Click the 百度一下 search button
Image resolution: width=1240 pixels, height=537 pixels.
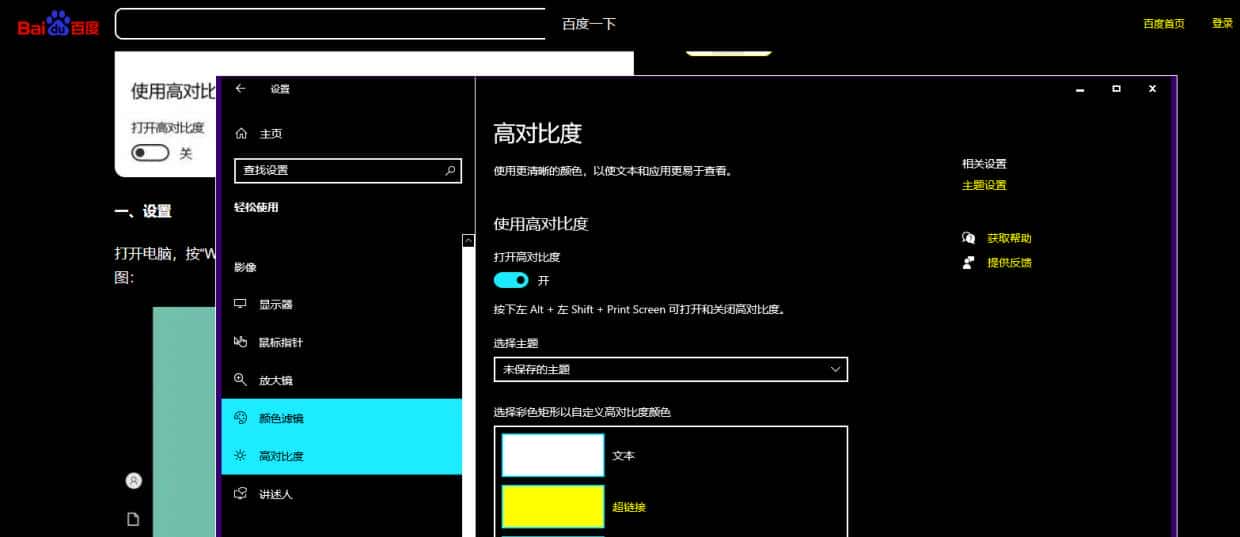(x=589, y=24)
